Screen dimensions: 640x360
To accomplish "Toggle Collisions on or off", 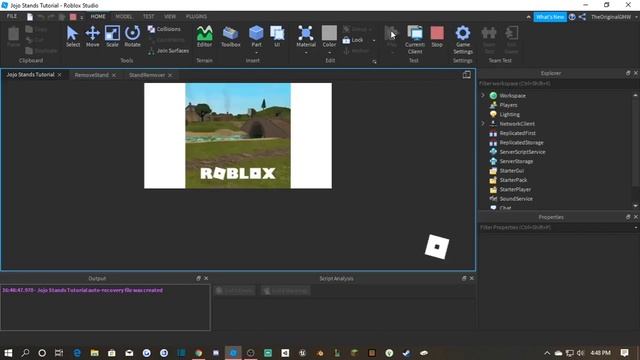I will (164, 29).
